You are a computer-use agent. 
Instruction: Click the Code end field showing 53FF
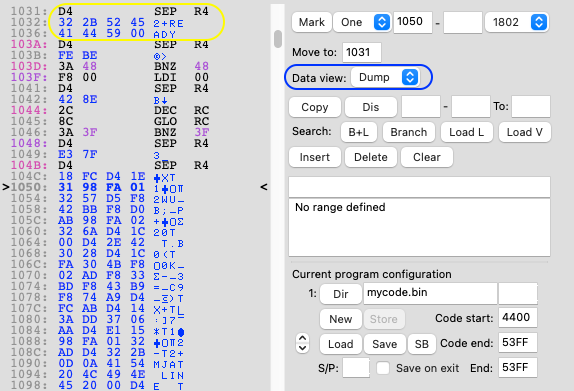click(518, 343)
